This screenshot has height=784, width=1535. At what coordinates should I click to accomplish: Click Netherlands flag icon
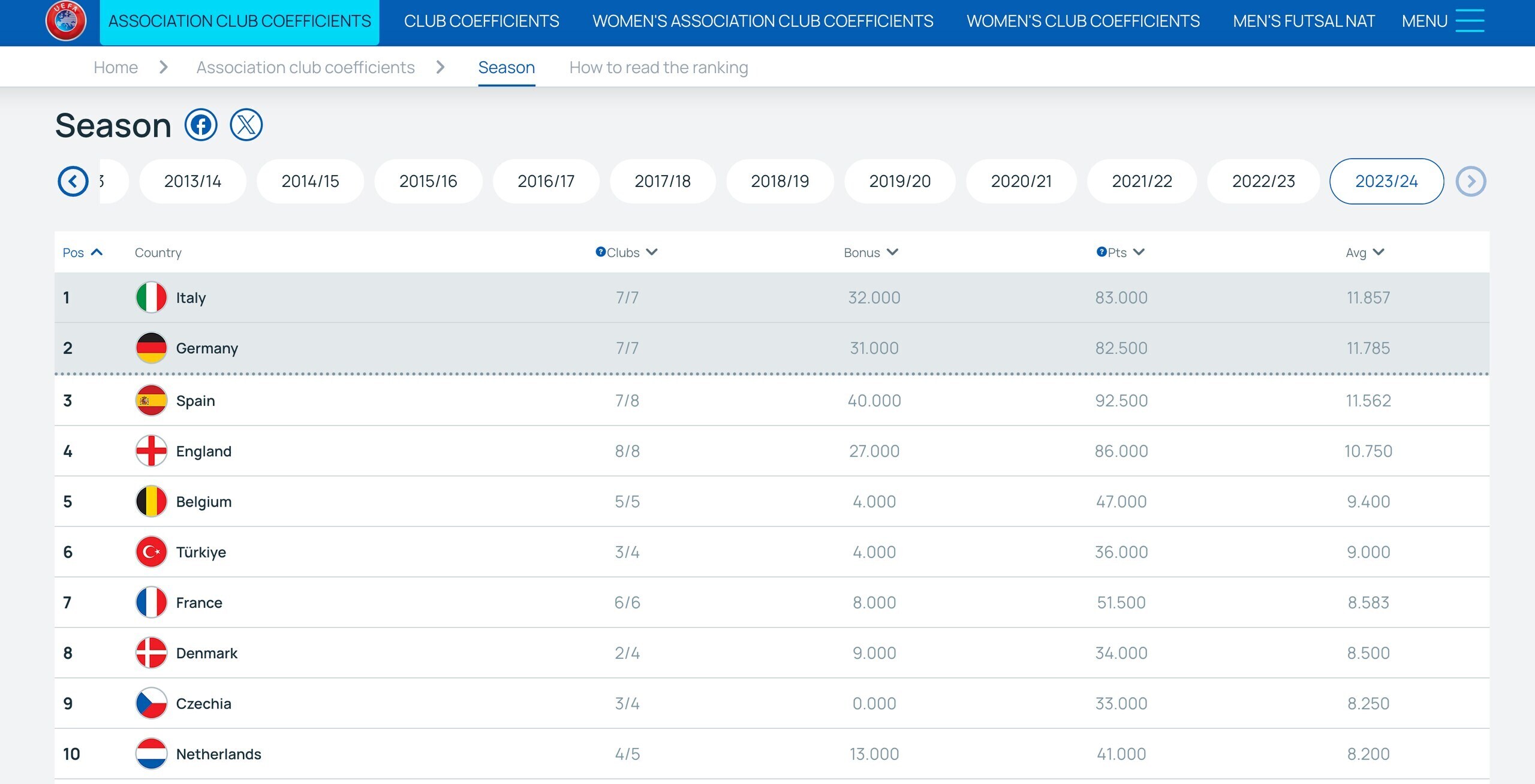click(x=151, y=753)
